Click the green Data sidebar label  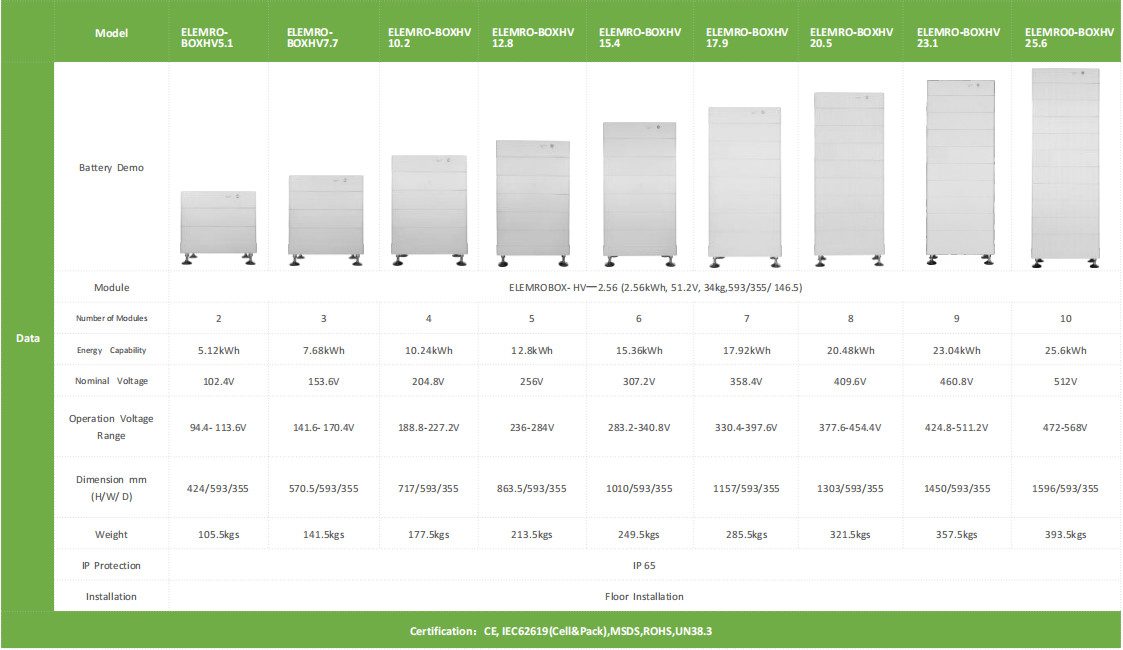(28, 338)
